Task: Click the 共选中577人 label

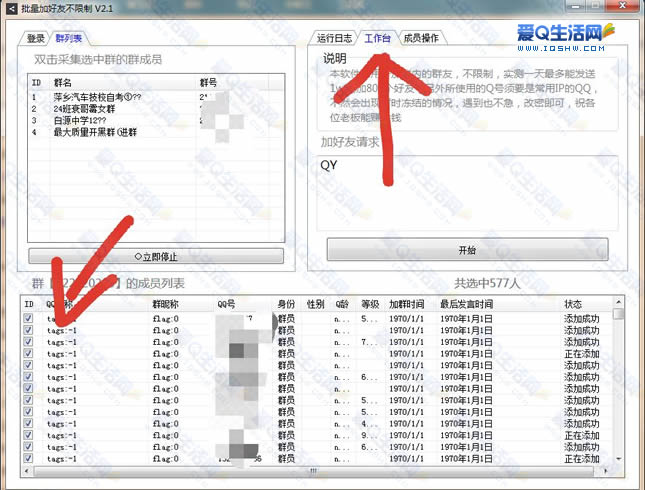Action: point(487,283)
